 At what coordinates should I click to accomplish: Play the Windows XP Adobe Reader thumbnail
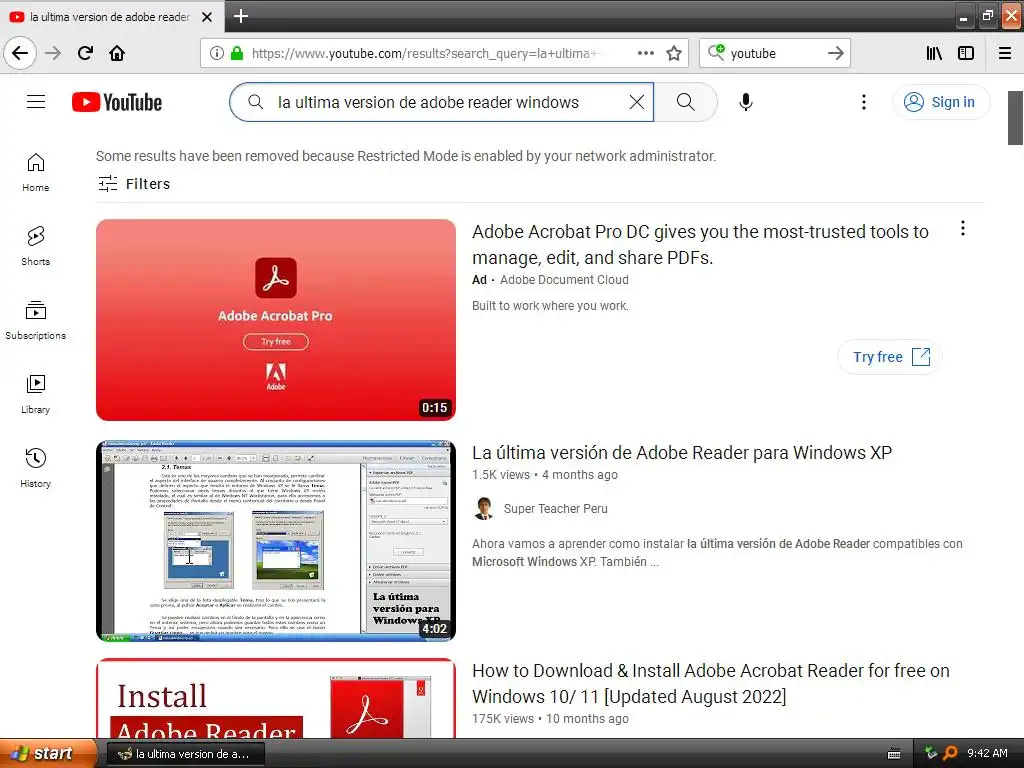coord(276,541)
